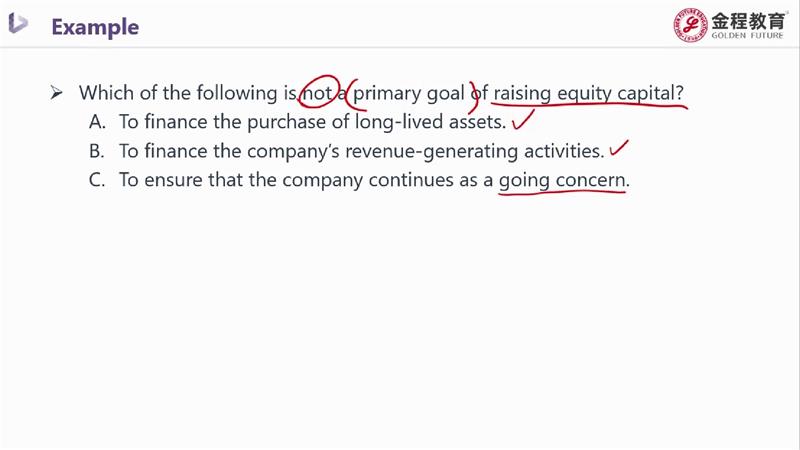Click the red checkmark after option B
The image size is (800, 450).
[620, 150]
